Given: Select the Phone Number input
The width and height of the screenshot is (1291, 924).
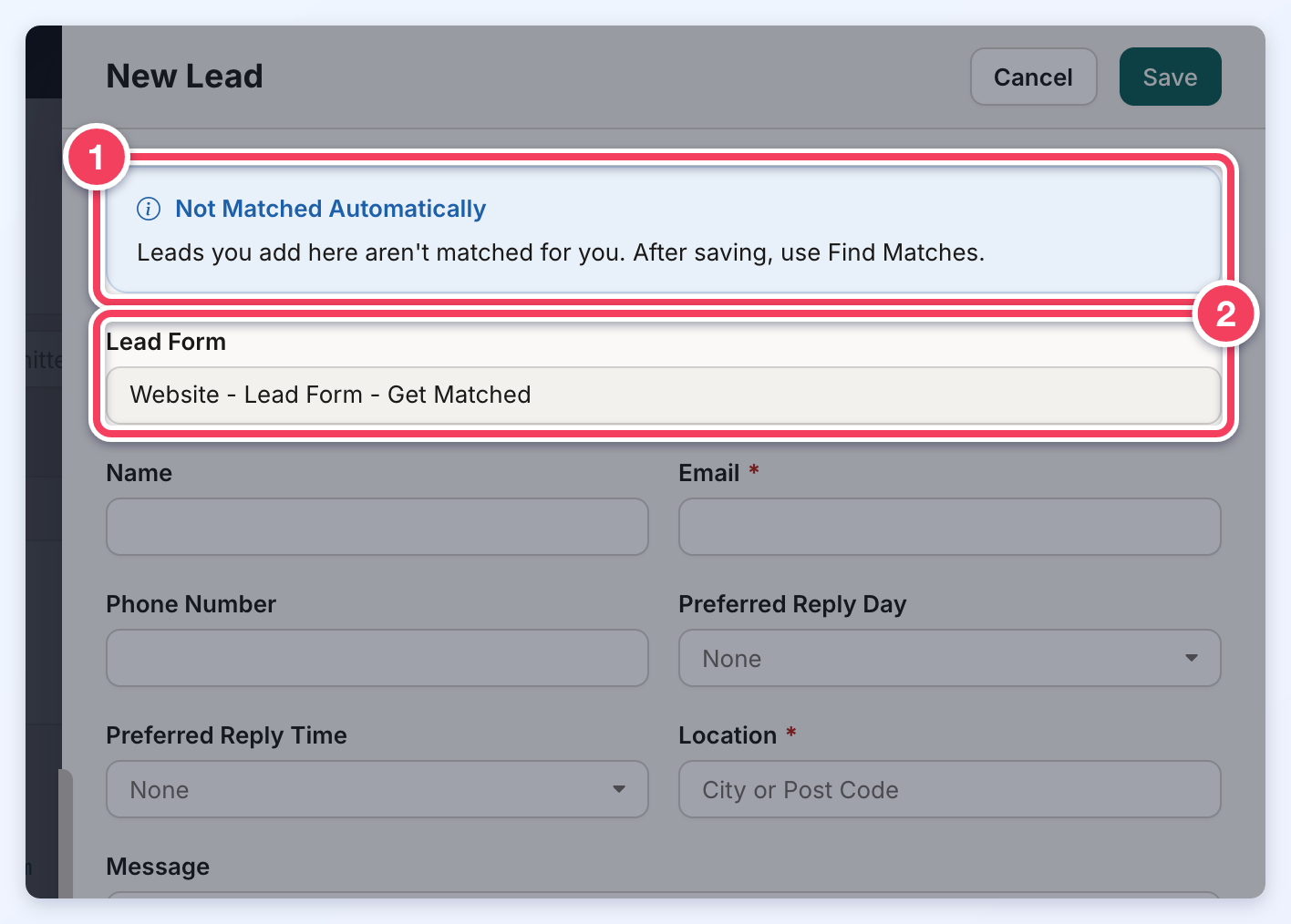Looking at the screenshot, I should pos(377,658).
